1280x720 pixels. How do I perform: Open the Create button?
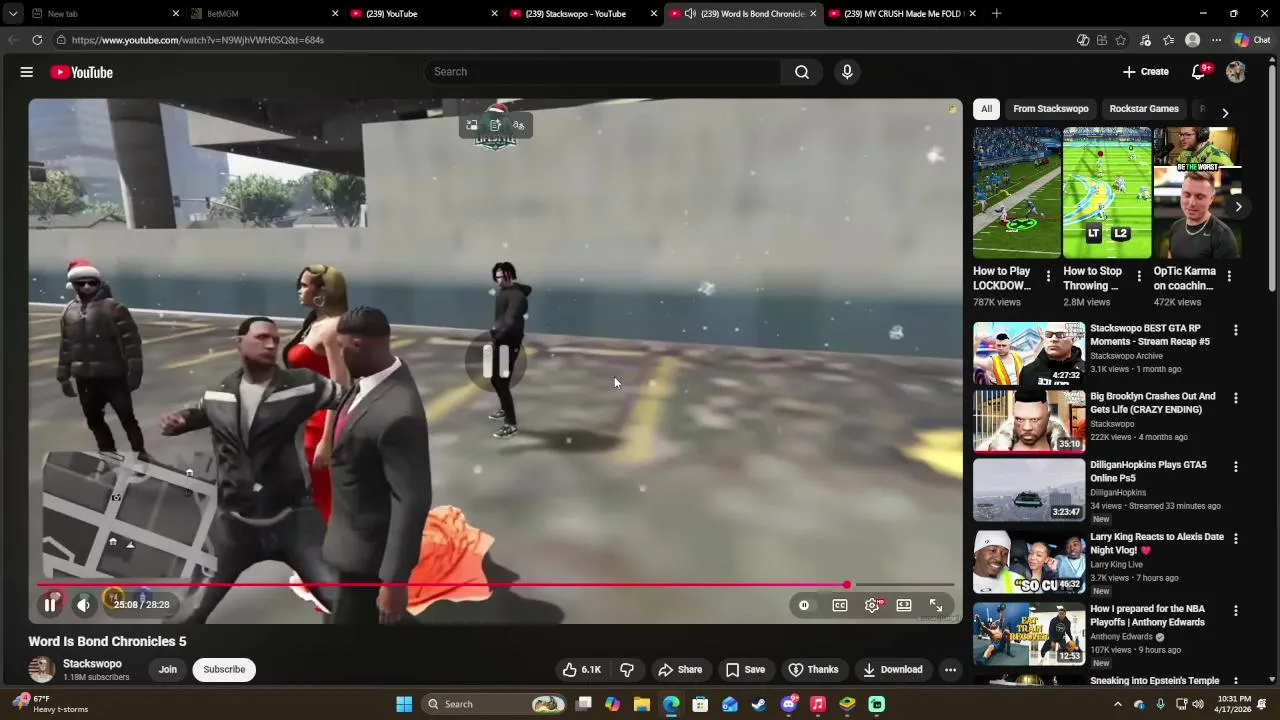click(1146, 72)
